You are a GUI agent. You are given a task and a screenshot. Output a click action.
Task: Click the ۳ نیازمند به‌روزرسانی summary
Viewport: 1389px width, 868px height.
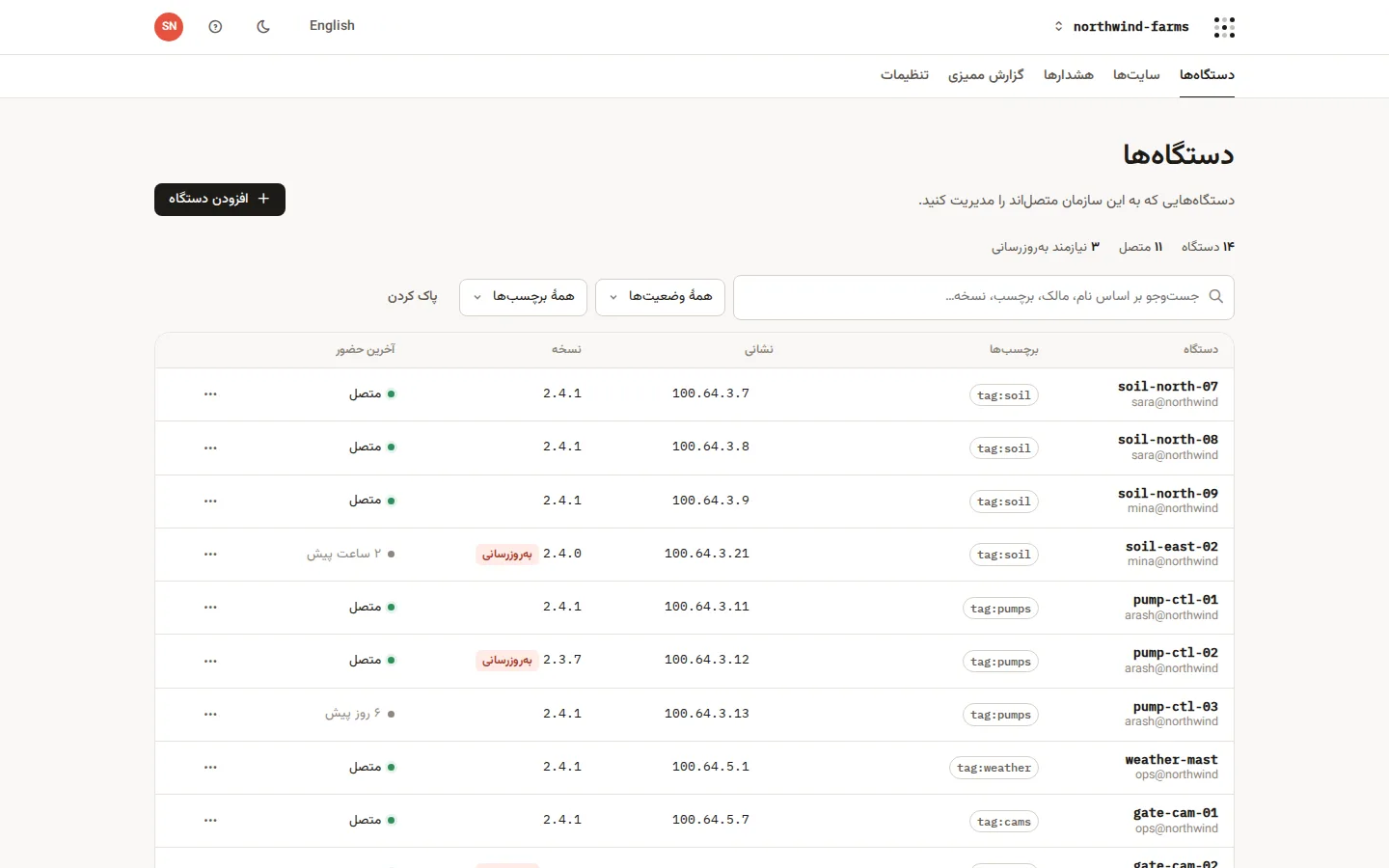1046,248
